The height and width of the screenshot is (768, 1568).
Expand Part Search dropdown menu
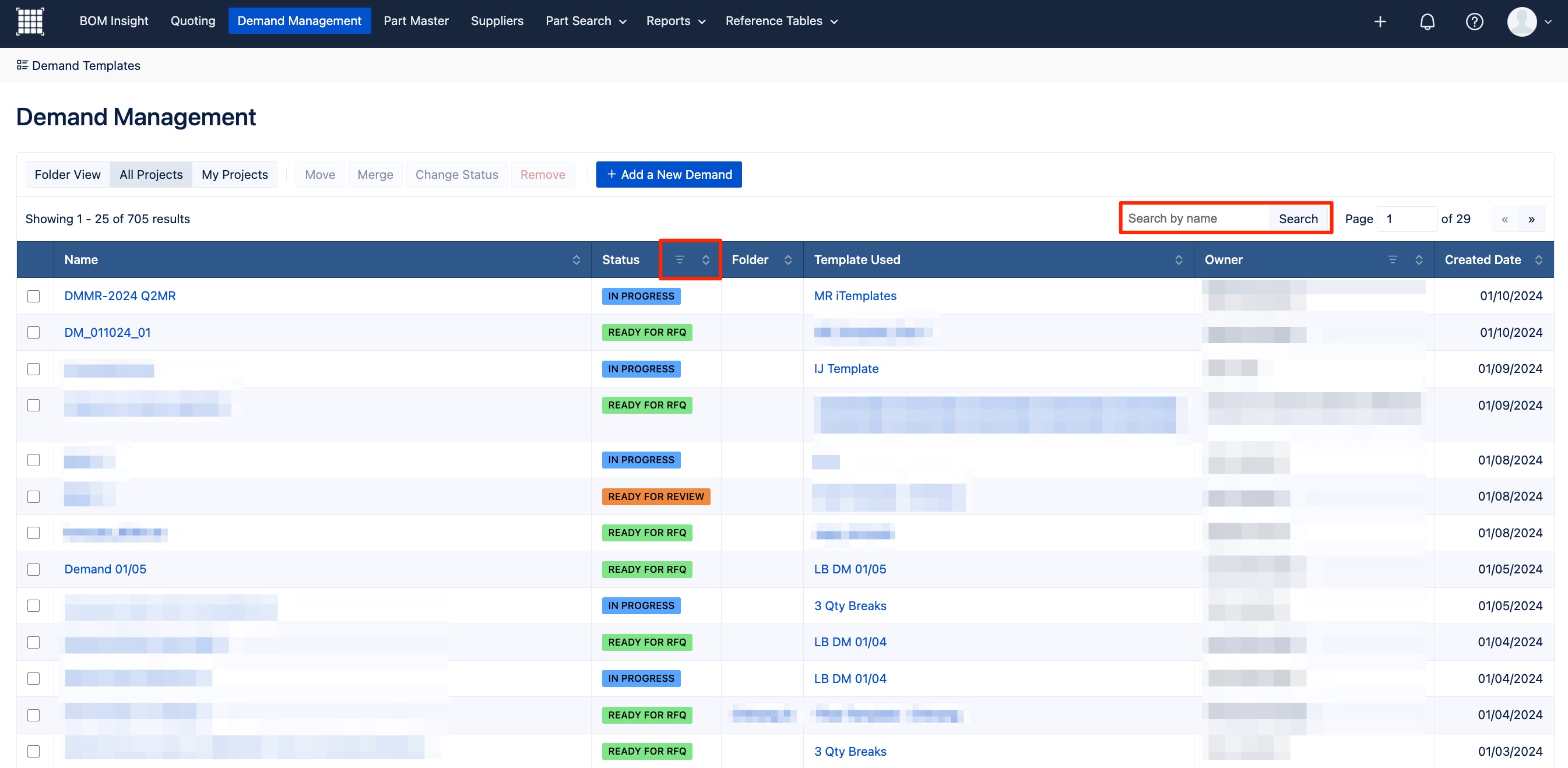586,22
